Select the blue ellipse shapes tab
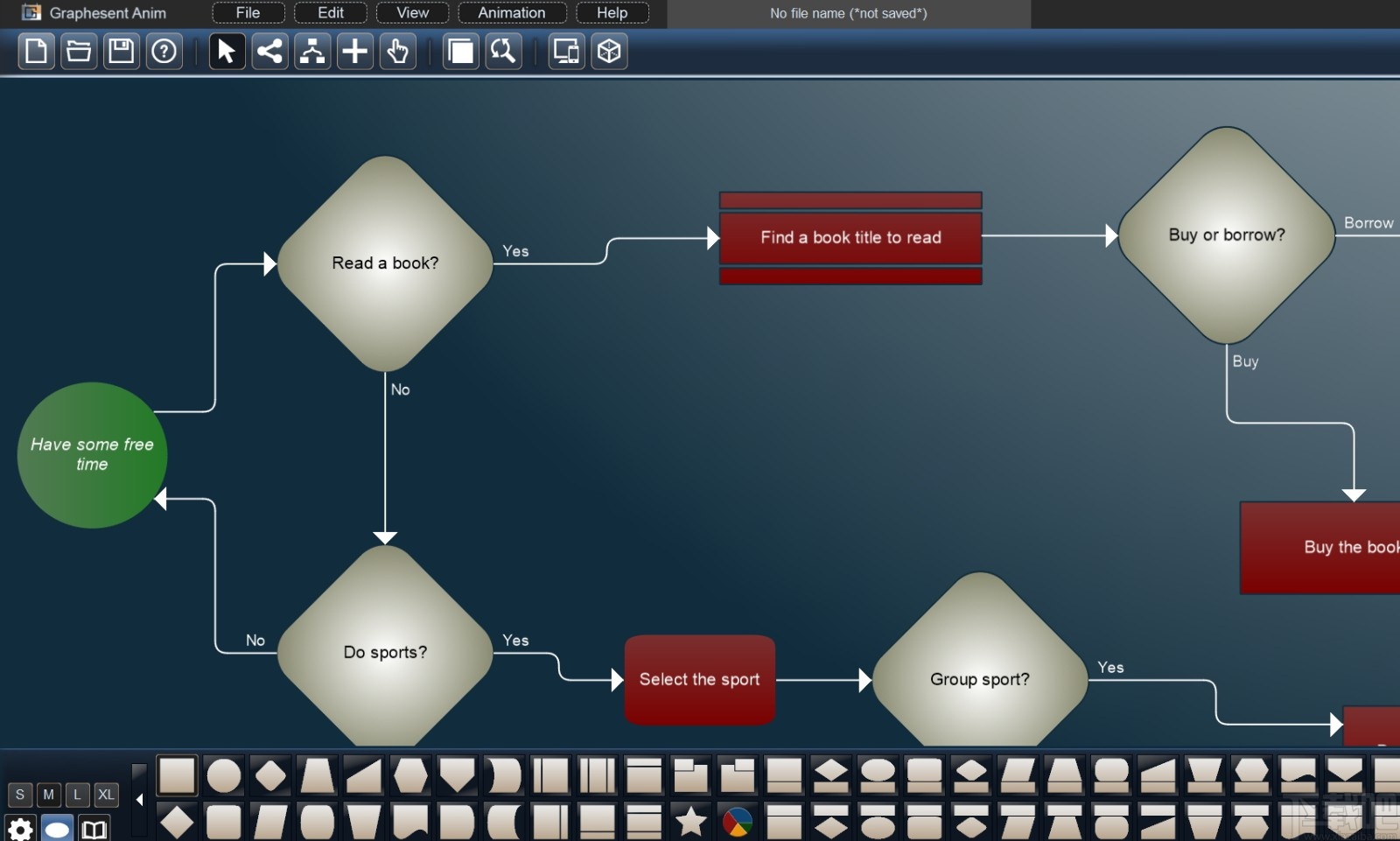The height and width of the screenshot is (841, 1400). click(x=58, y=829)
